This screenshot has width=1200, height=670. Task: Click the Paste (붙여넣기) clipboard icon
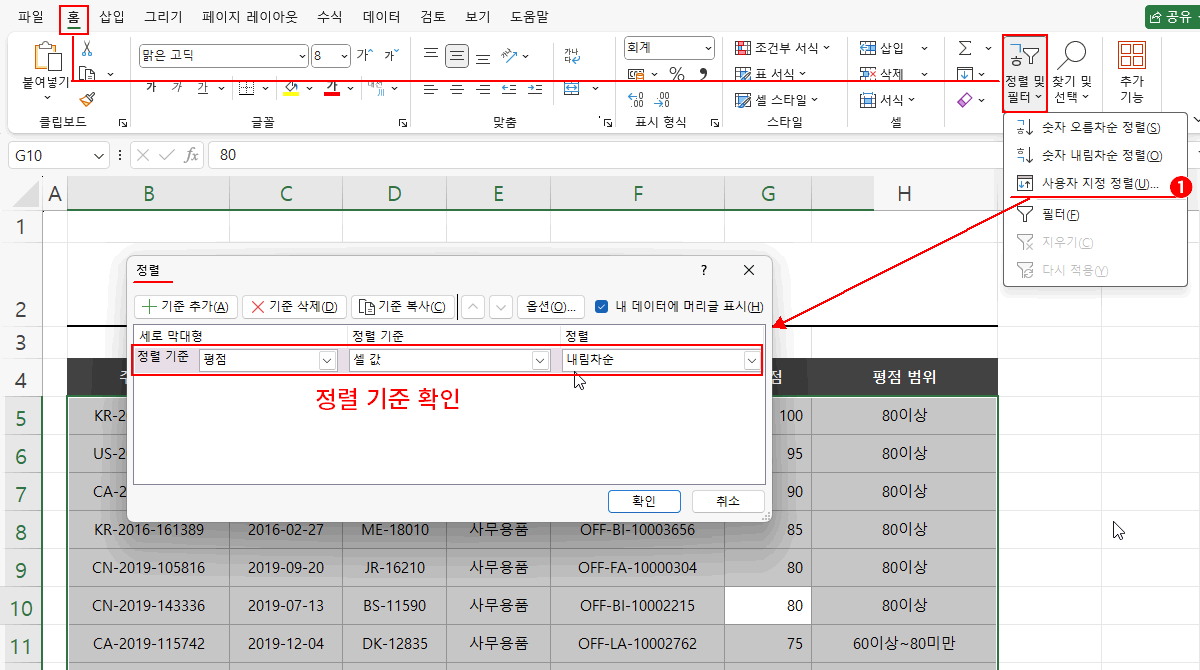click(x=47, y=58)
